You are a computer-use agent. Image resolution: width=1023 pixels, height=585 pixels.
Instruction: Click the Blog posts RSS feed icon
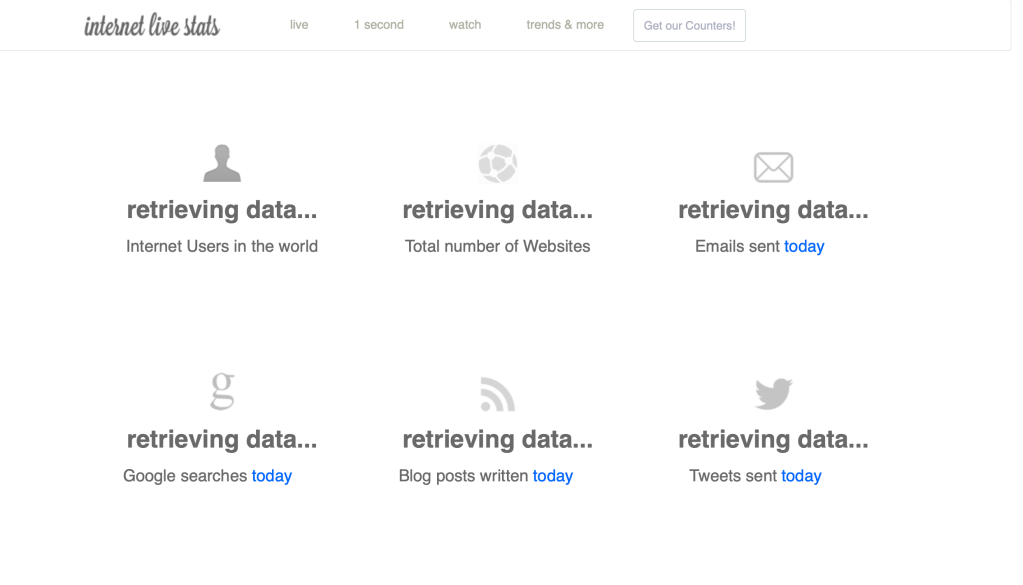pos(497,394)
